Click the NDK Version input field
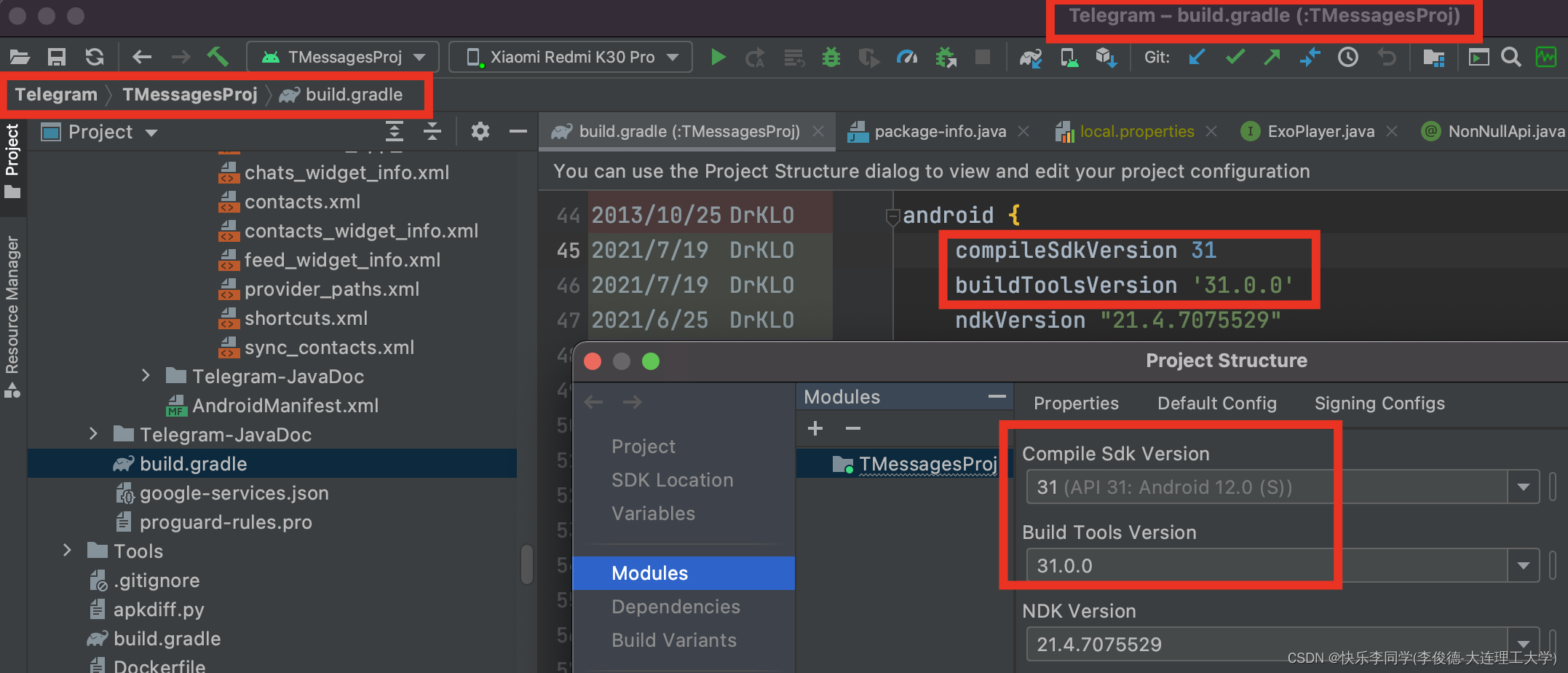Viewport: 1568px width, 673px height. [1268, 644]
